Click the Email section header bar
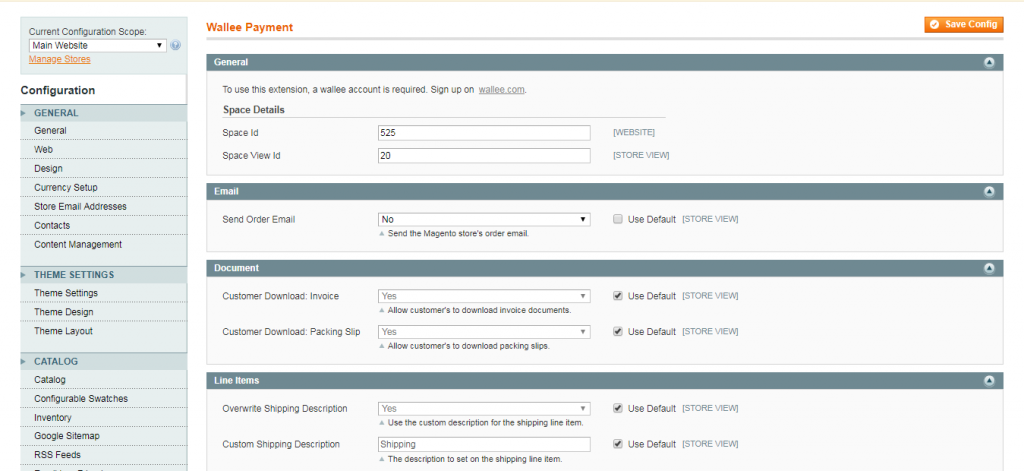 click(x=605, y=192)
